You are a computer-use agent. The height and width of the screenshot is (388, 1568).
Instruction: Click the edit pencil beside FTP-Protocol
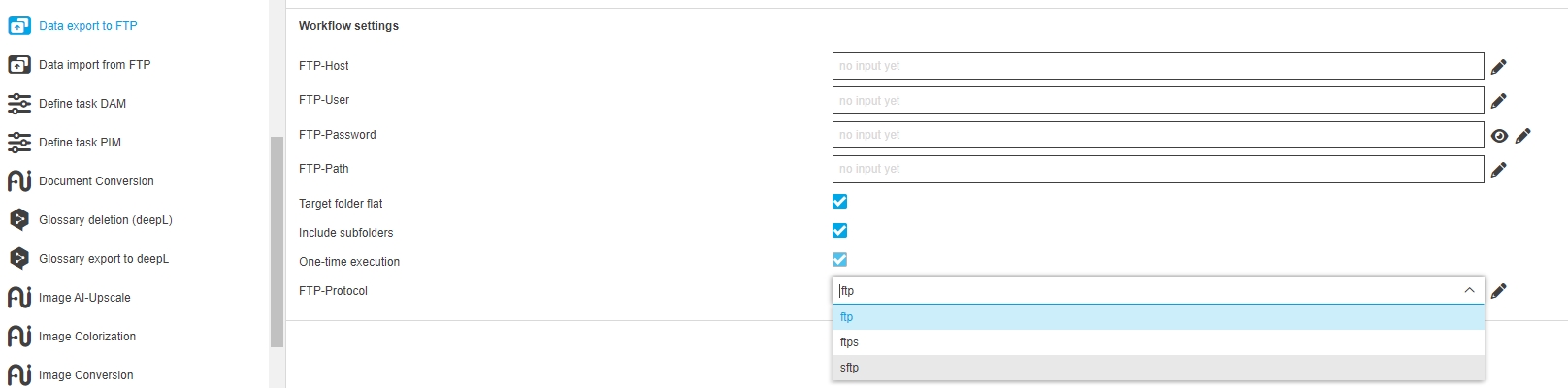(x=1498, y=291)
